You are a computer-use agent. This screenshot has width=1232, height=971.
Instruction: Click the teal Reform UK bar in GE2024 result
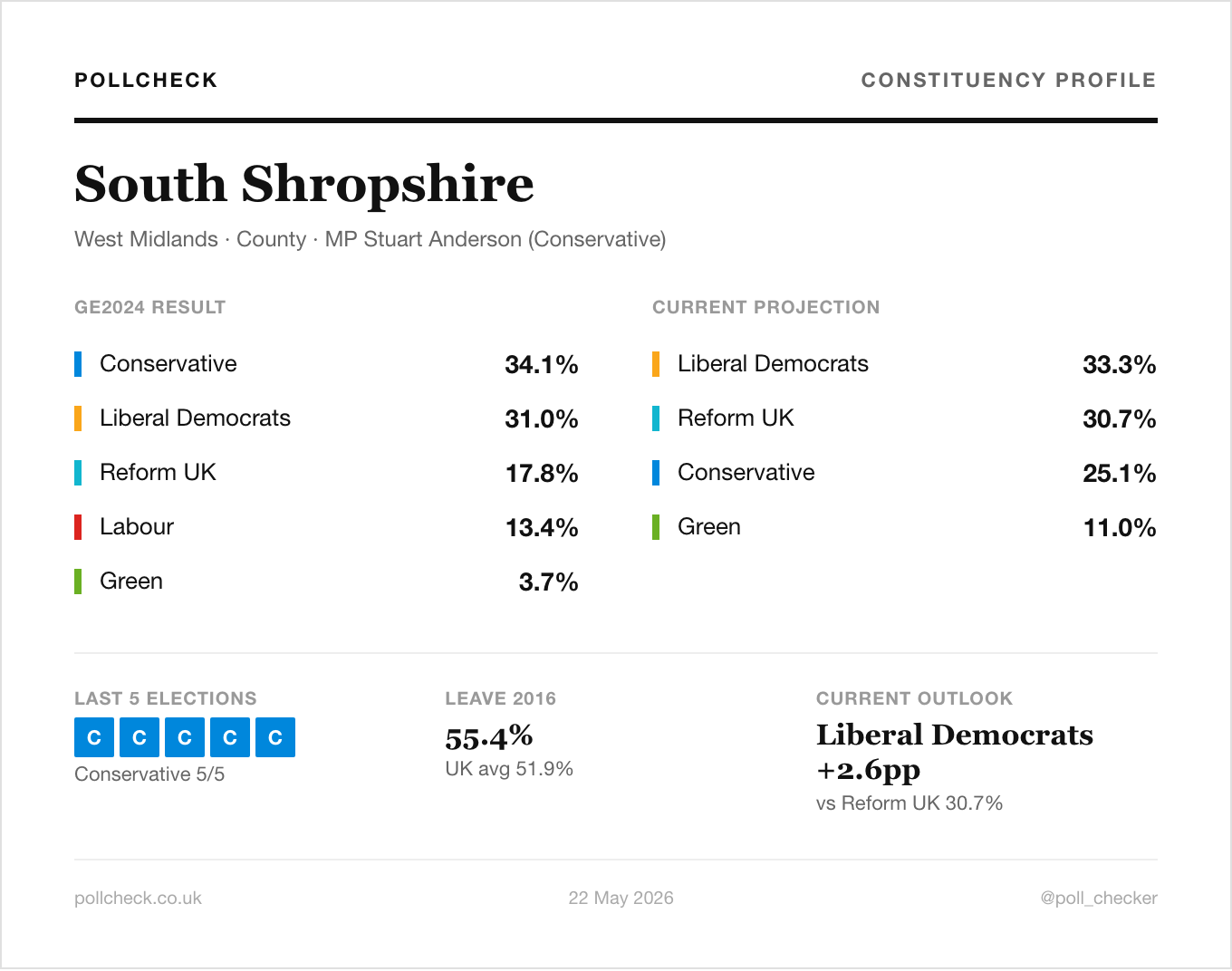[78, 473]
